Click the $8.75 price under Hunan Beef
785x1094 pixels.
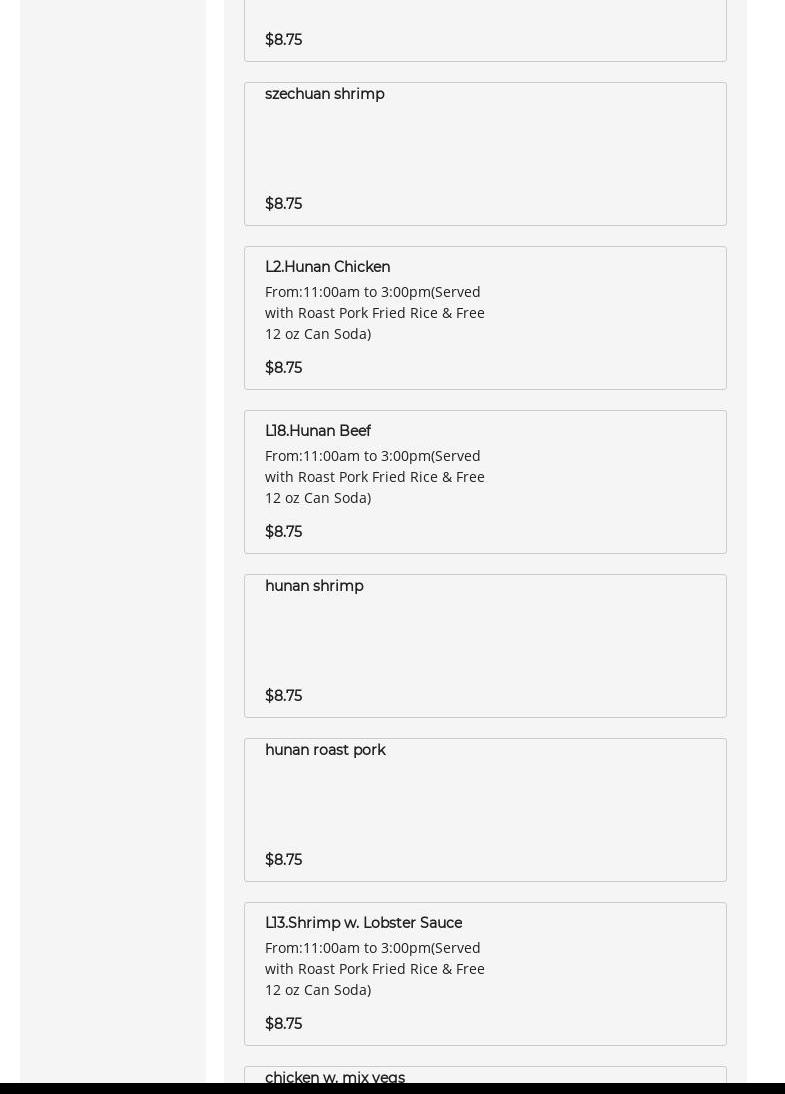point(283,532)
